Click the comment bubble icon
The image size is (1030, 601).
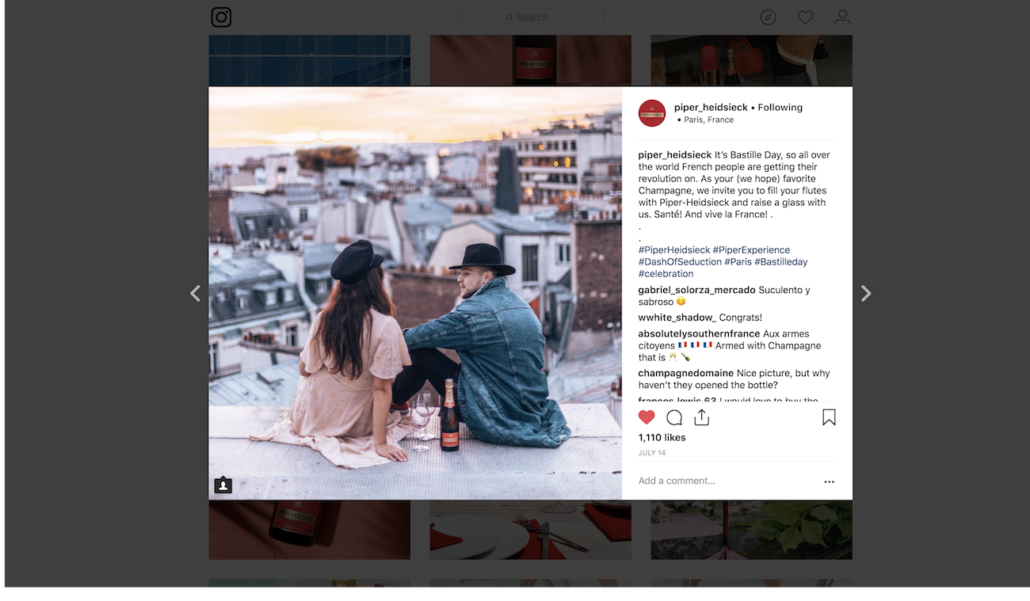[x=674, y=418]
